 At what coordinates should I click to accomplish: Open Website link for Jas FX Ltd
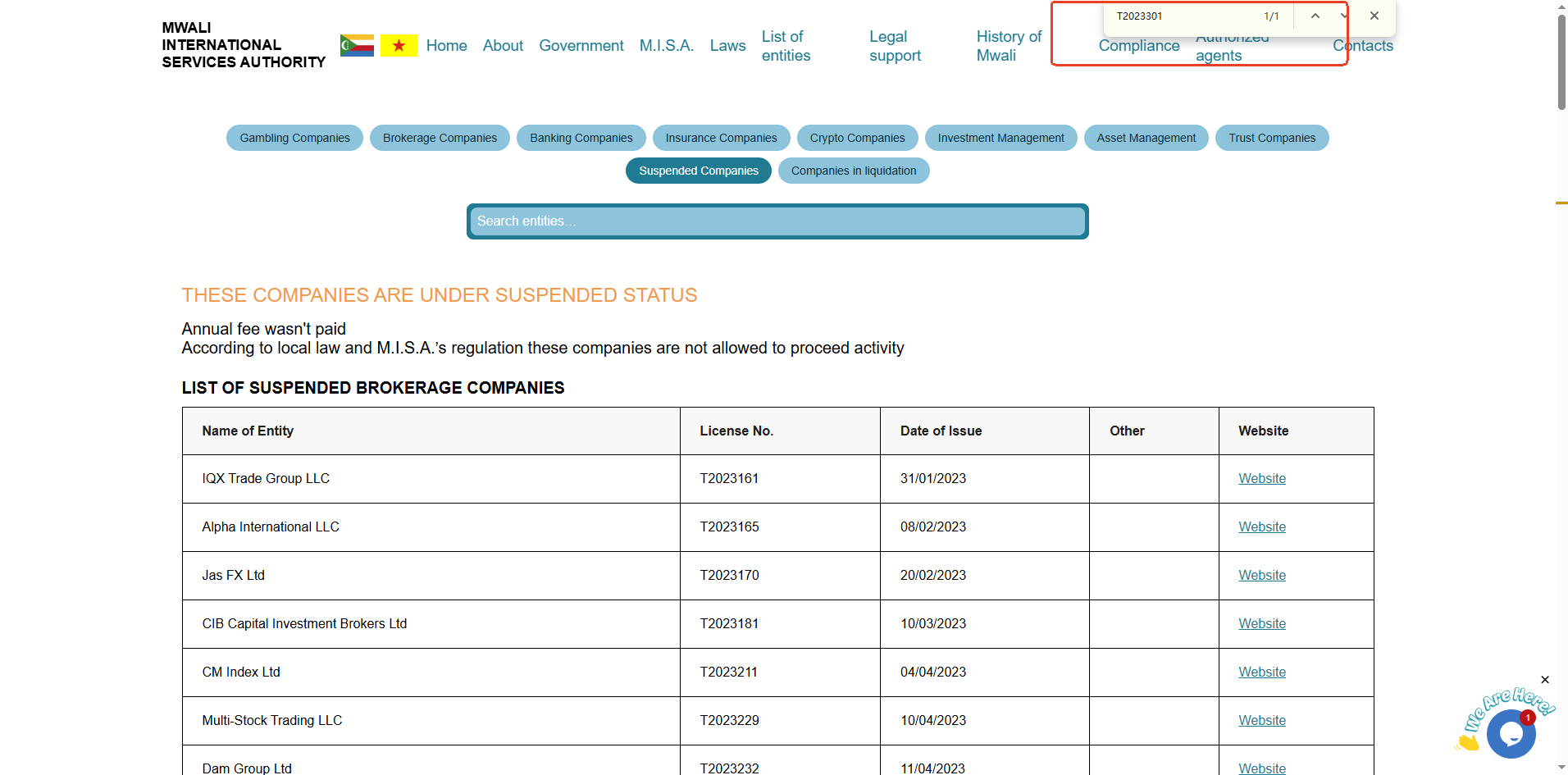point(1261,576)
